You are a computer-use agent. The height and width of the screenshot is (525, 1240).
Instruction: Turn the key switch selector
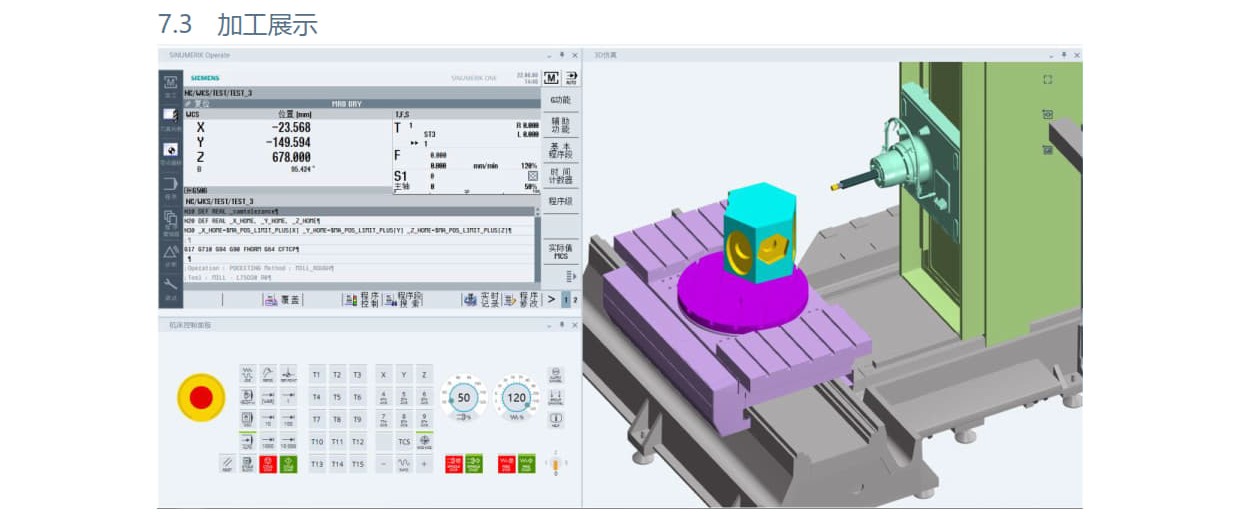[x=555, y=464]
